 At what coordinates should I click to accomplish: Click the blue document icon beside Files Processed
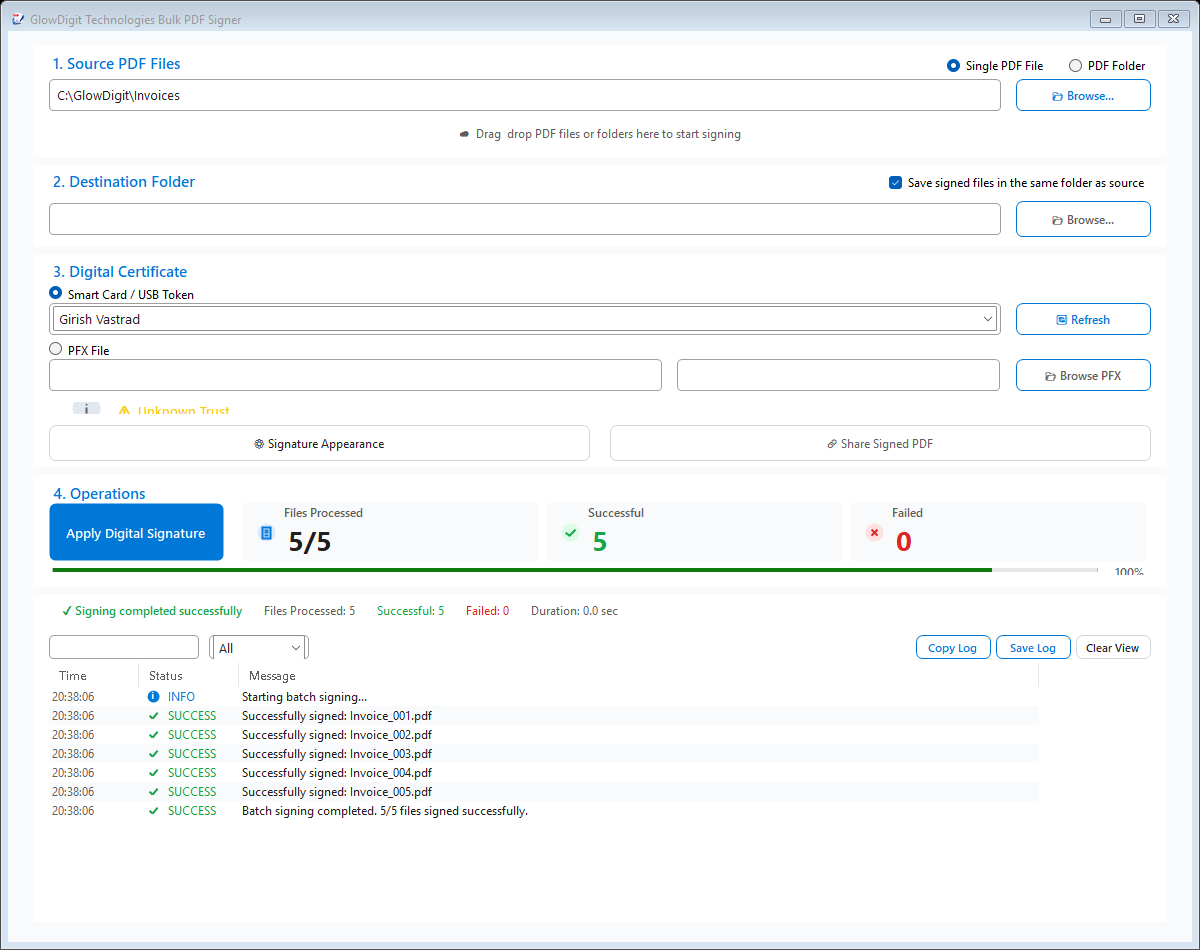[266, 533]
